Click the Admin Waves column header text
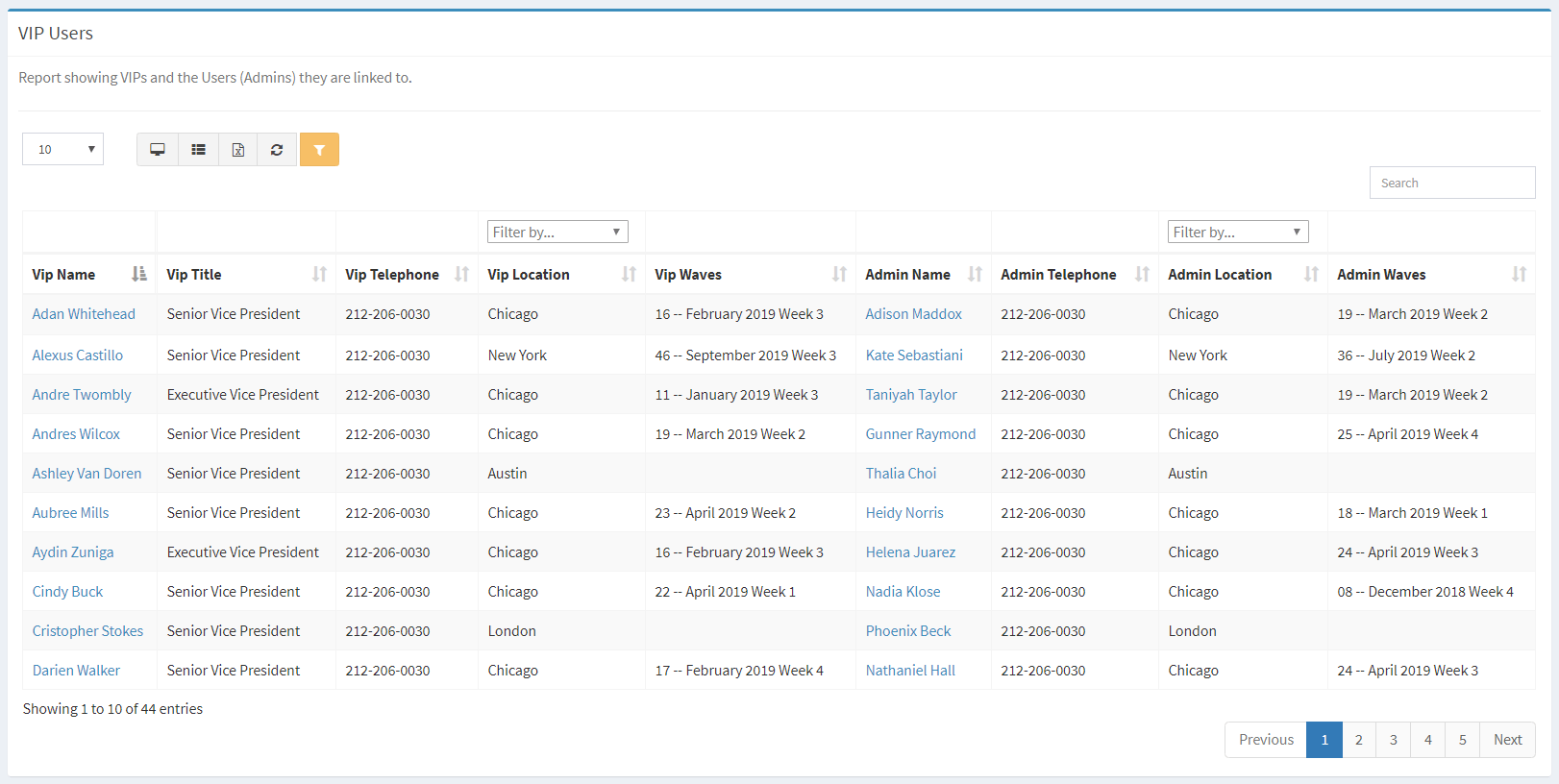 [x=1381, y=275]
